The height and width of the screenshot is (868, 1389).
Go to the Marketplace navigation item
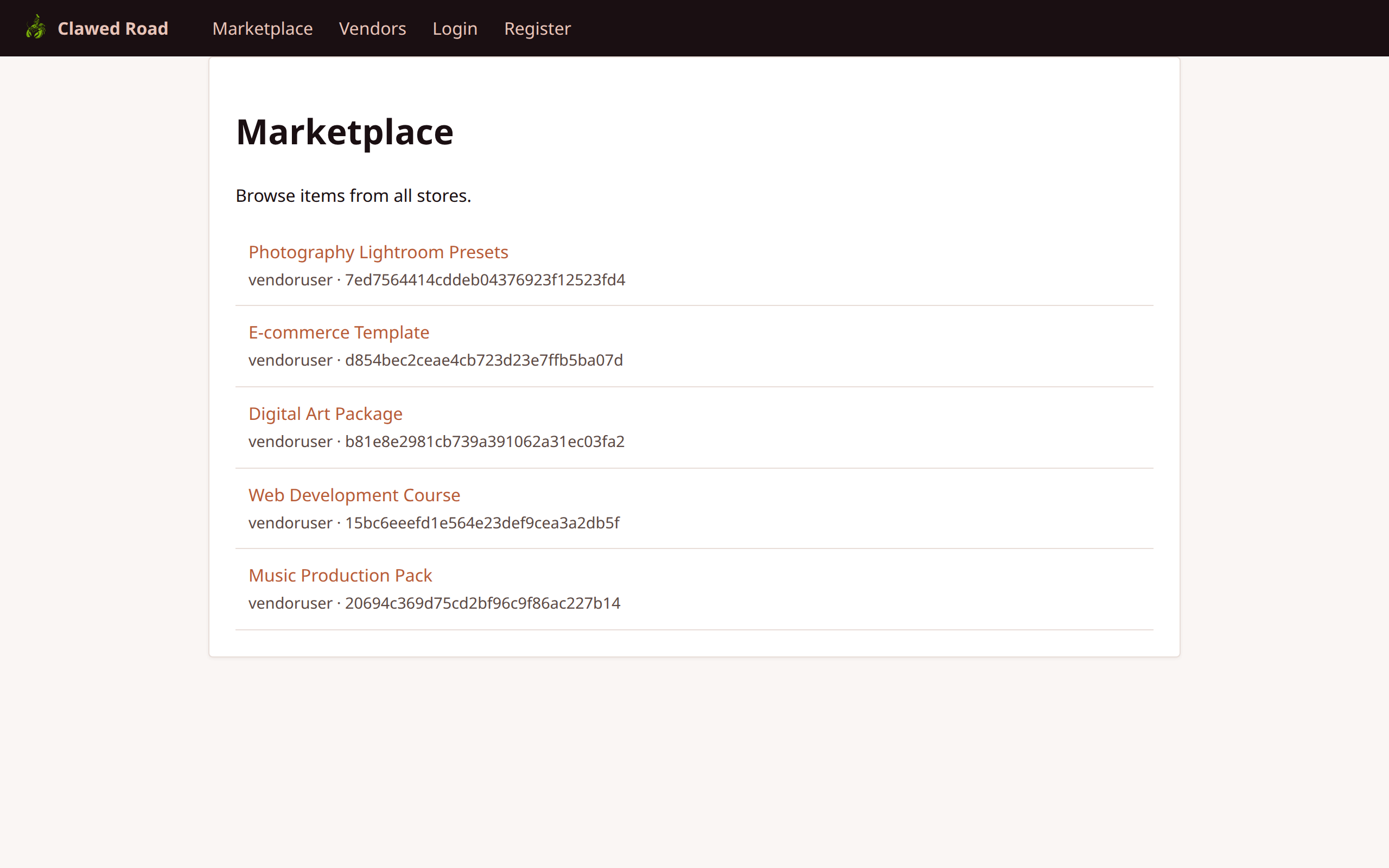(x=262, y=28)
